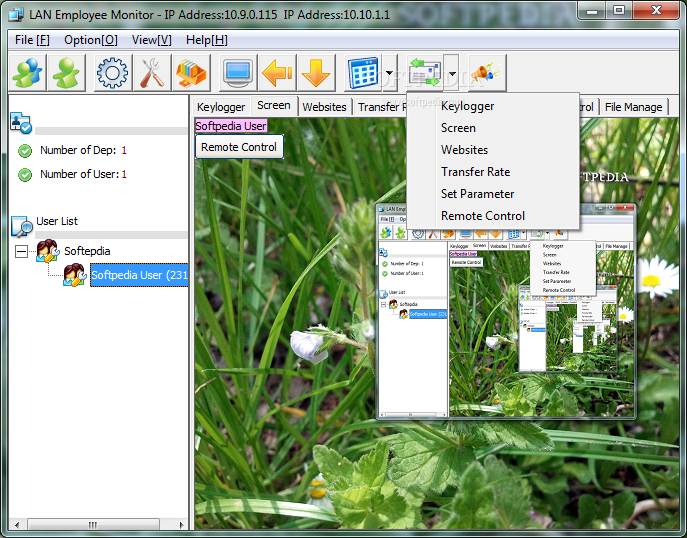Open the File menu
Screen dimensions: 687x538
pos(32,40)
